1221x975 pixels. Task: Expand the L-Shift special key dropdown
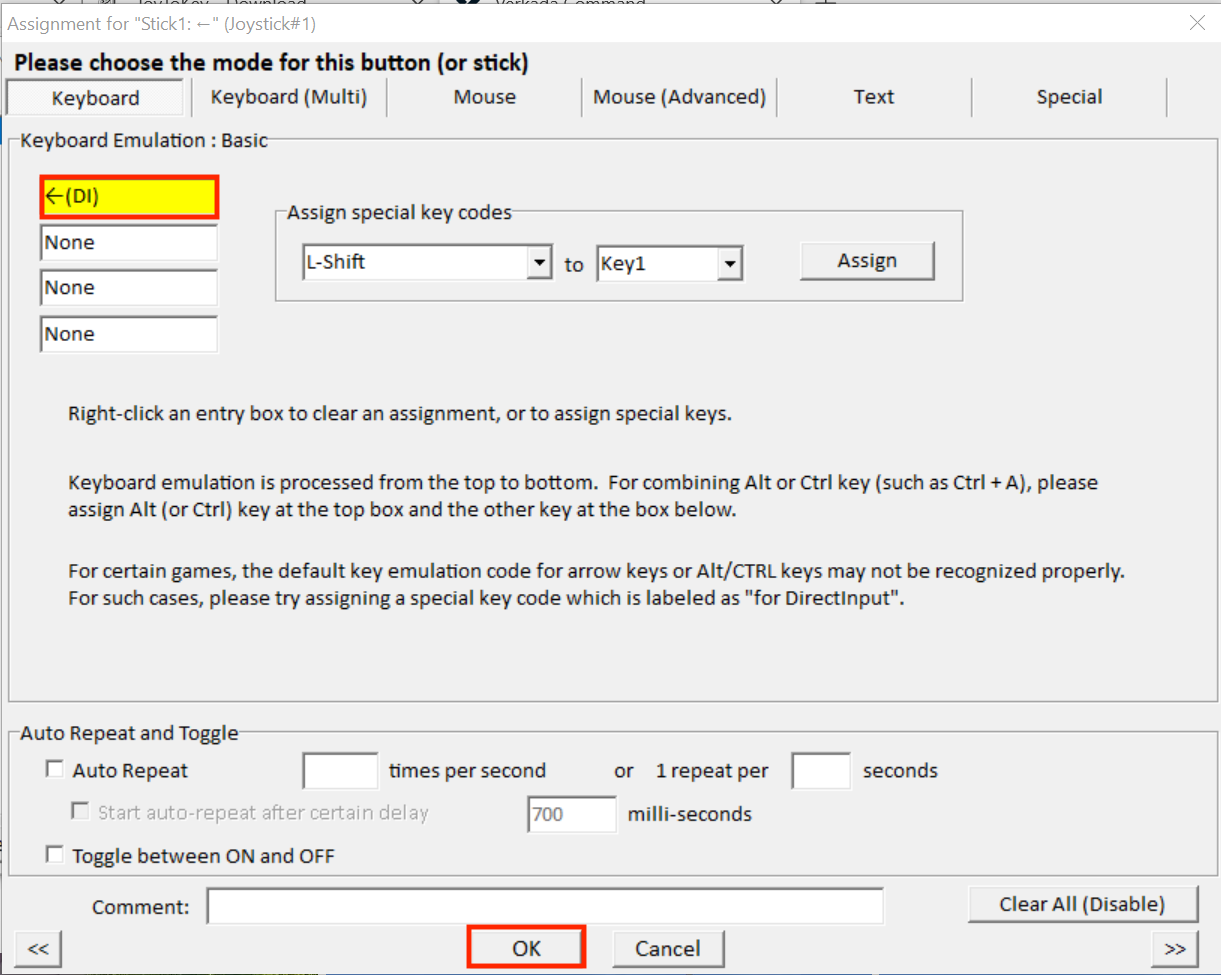click(x=540, y=264)
